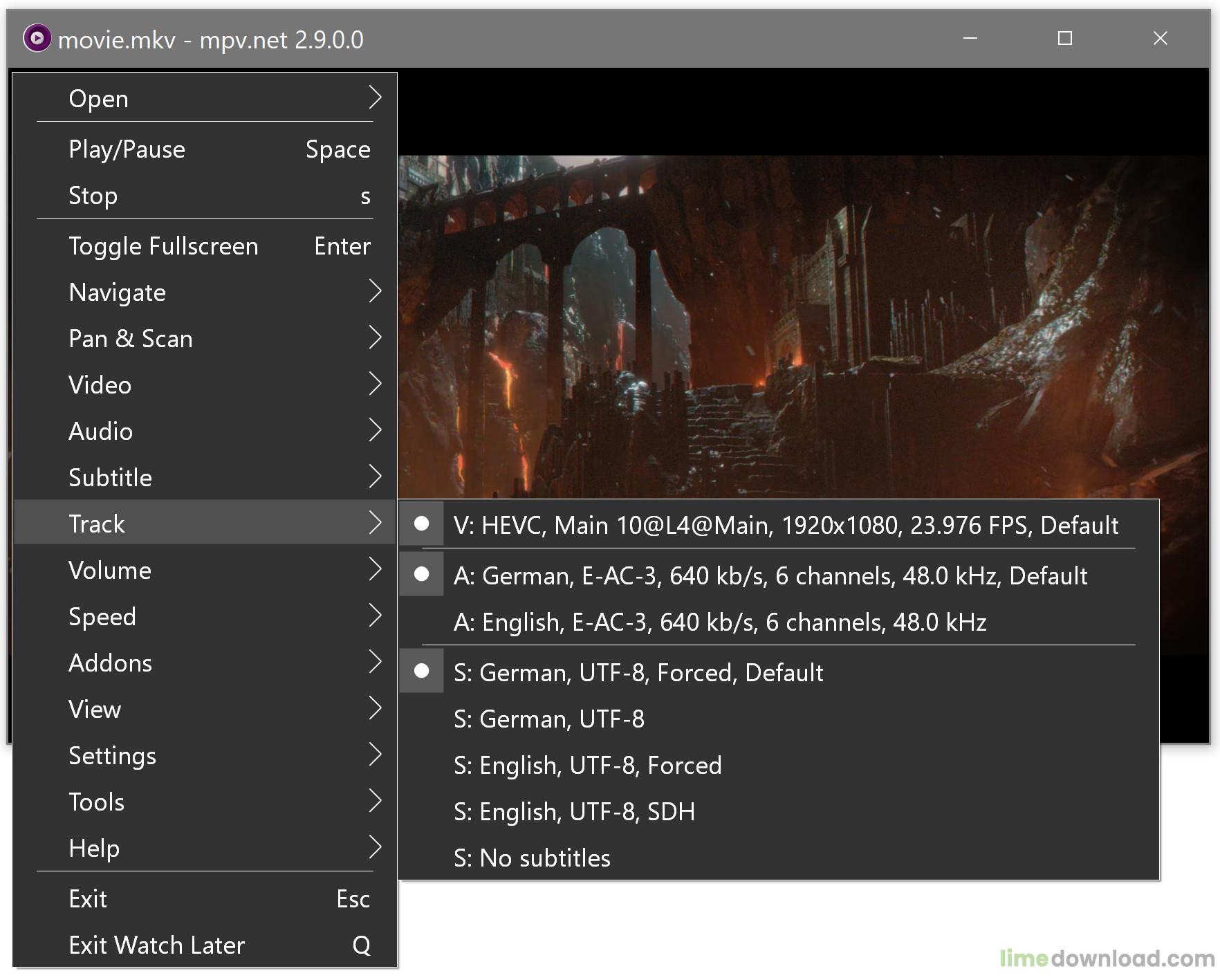
Task: Click Exit Watch Later
Action: click(x=205, y=945)
